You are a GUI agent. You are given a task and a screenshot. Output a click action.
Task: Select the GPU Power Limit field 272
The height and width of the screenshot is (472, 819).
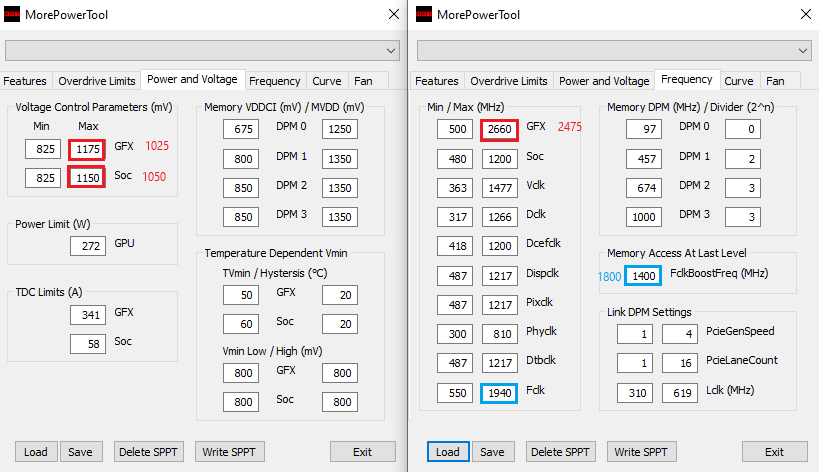click(88, 246)
